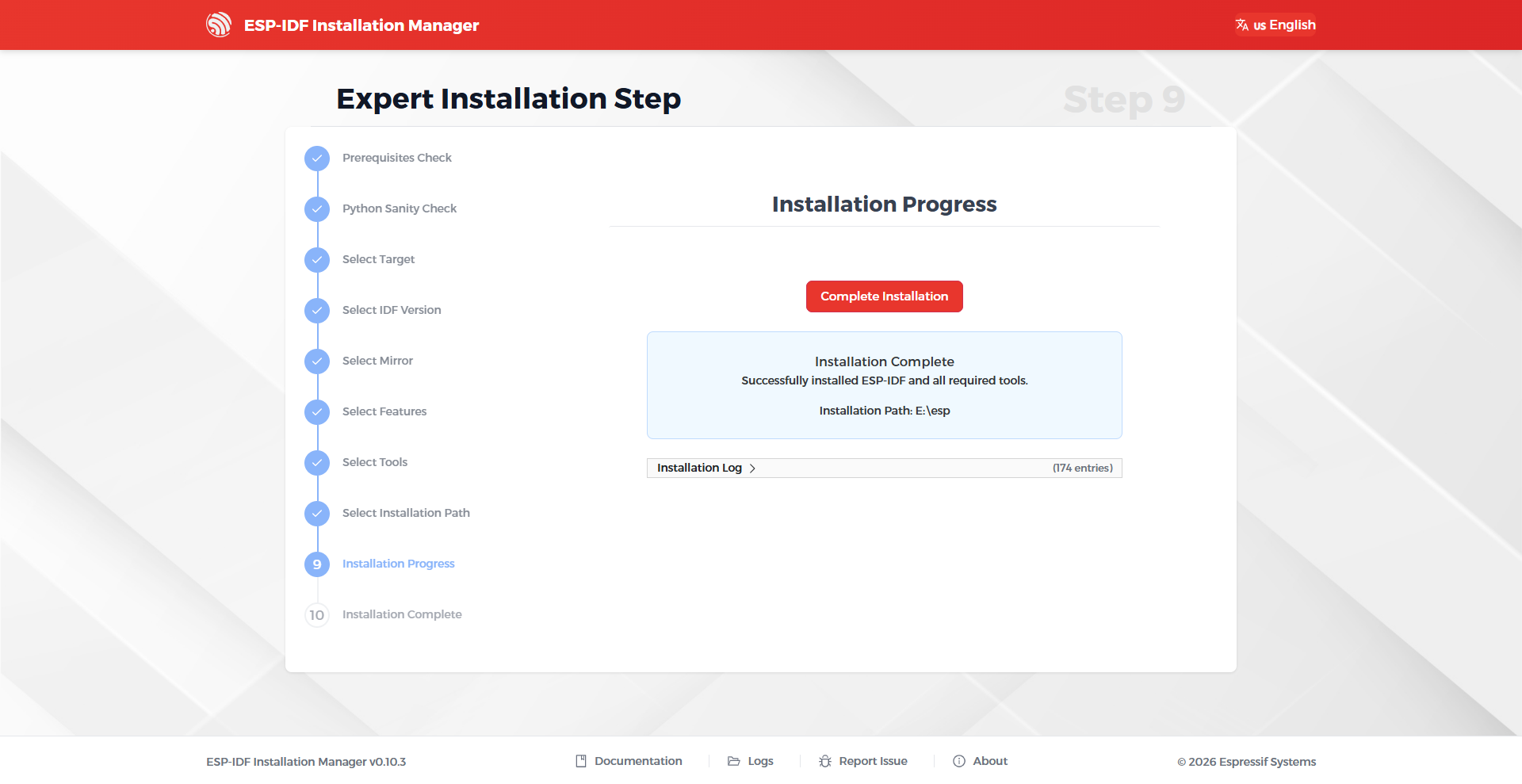1522x784 pixels.
Task: Select the Installation Complete step label
Action: pyautogui.click(x=402, y=614)
